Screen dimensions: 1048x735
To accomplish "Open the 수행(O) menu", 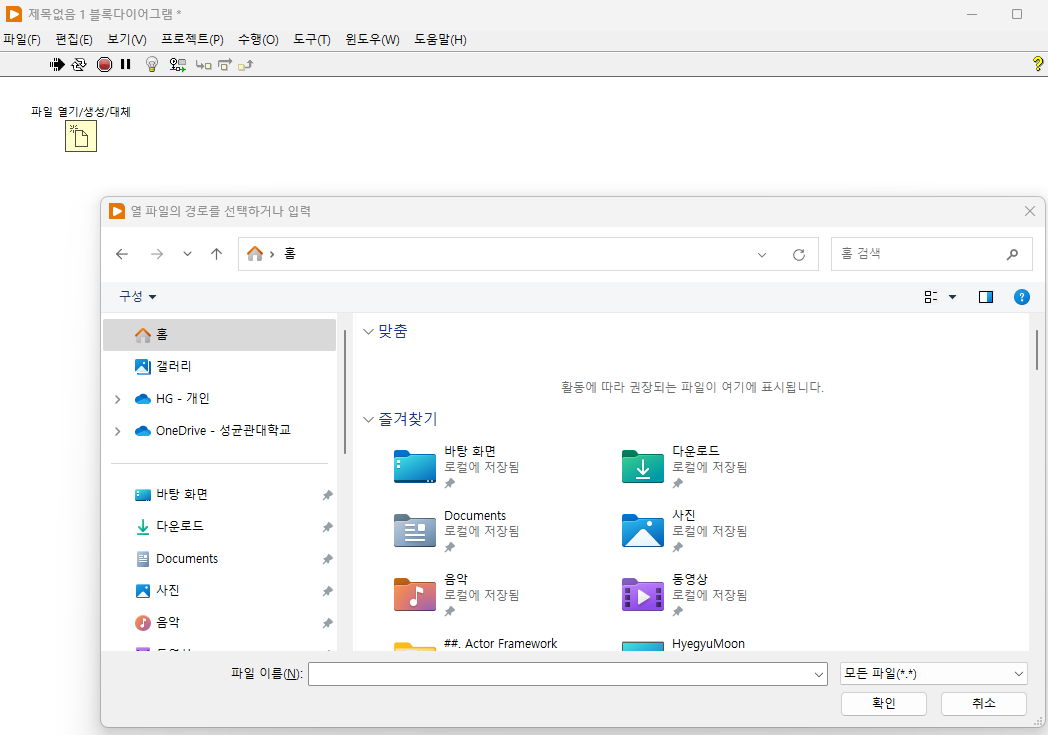I will click(x=258, y=39).
